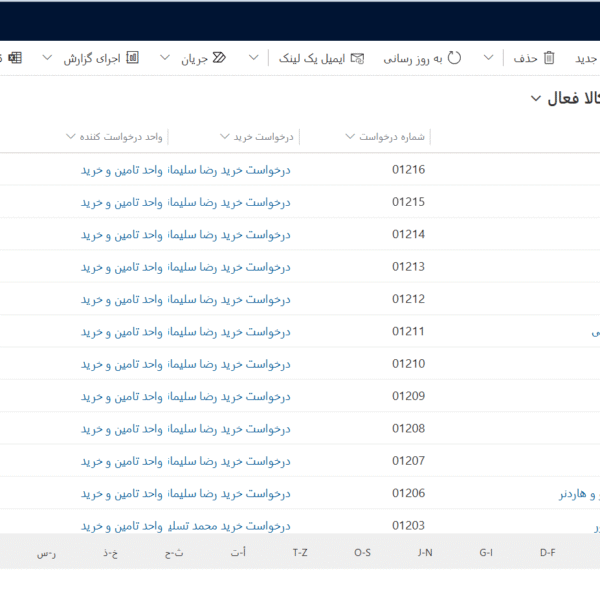The image size is (600, 600).
Task: Open the واحد درخواست کننده column header menu
Action: 70,137
